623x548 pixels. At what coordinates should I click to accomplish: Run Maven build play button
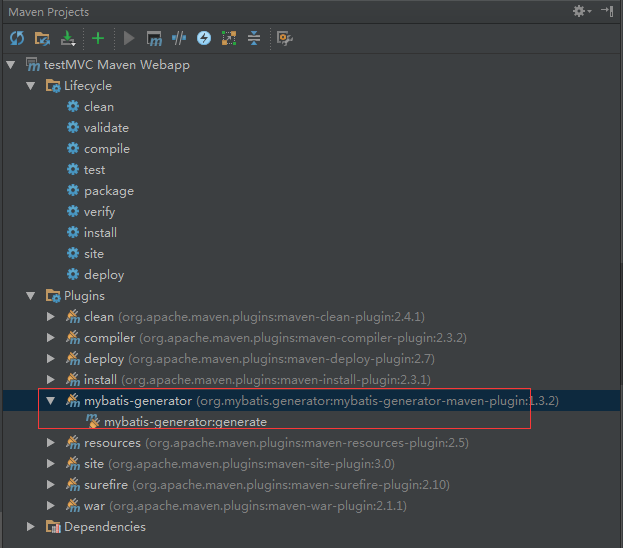pyautogui.click(x=129, y=39)
